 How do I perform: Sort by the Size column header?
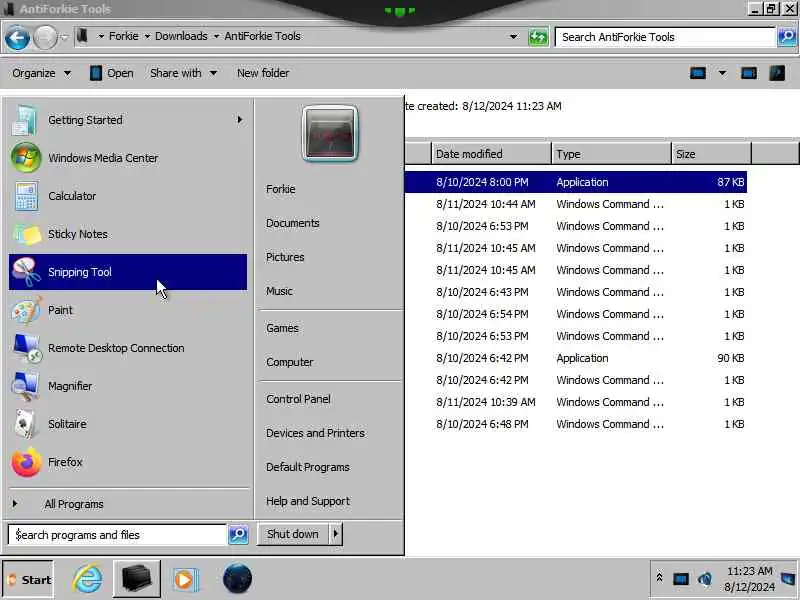click(x=711, y=154)
